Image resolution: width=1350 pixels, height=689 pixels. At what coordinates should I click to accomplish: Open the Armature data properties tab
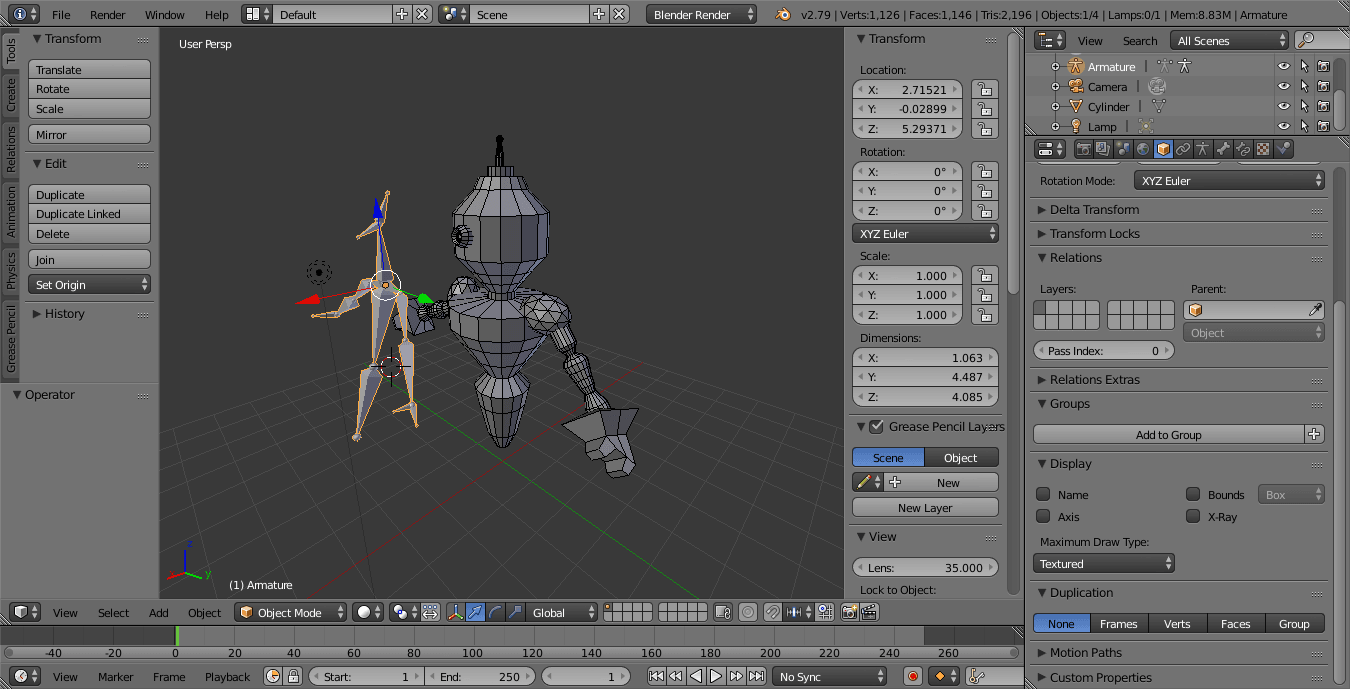pyautogui.click(x=1203, y=148)
